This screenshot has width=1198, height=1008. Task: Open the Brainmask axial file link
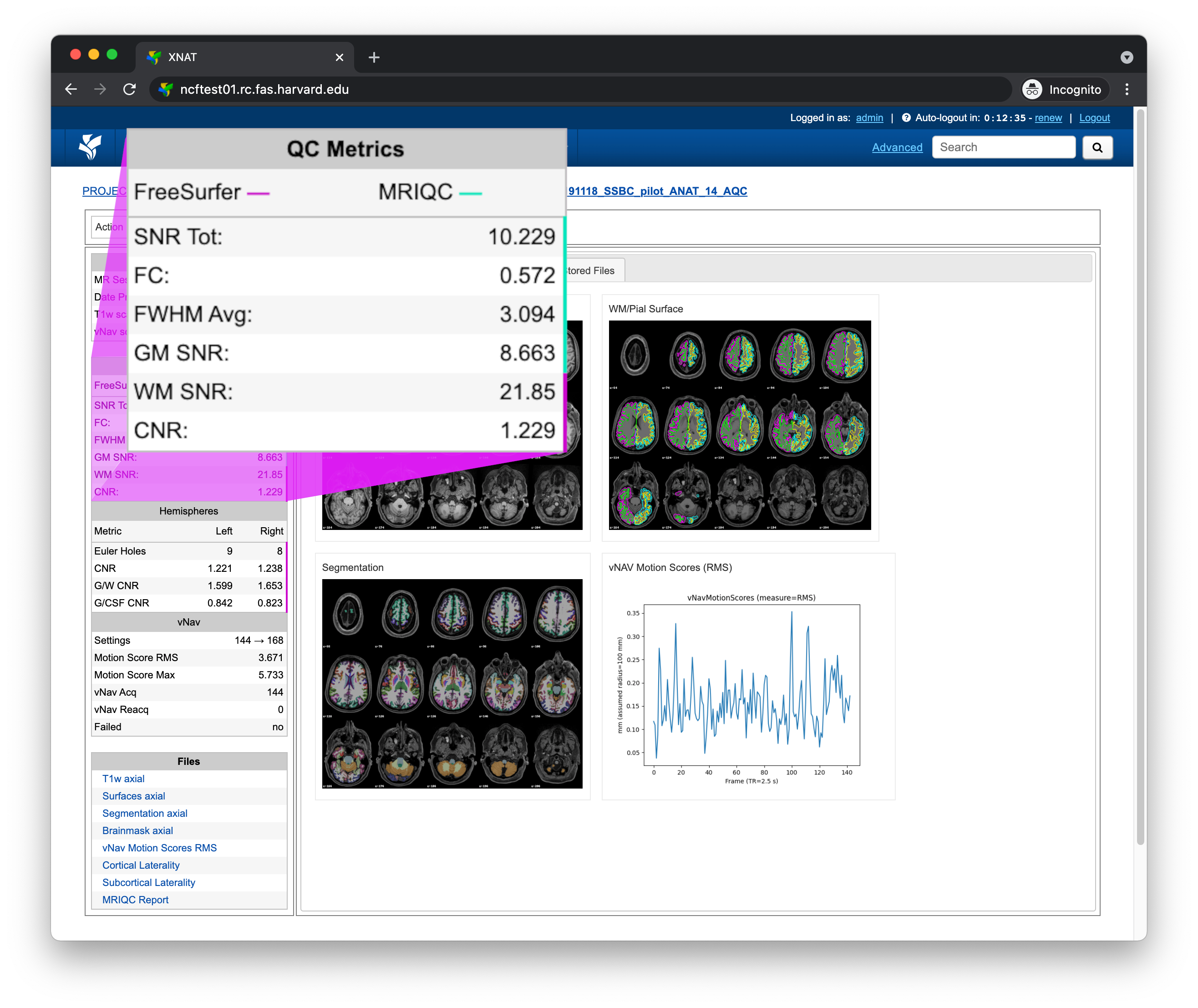coord(137,830)
